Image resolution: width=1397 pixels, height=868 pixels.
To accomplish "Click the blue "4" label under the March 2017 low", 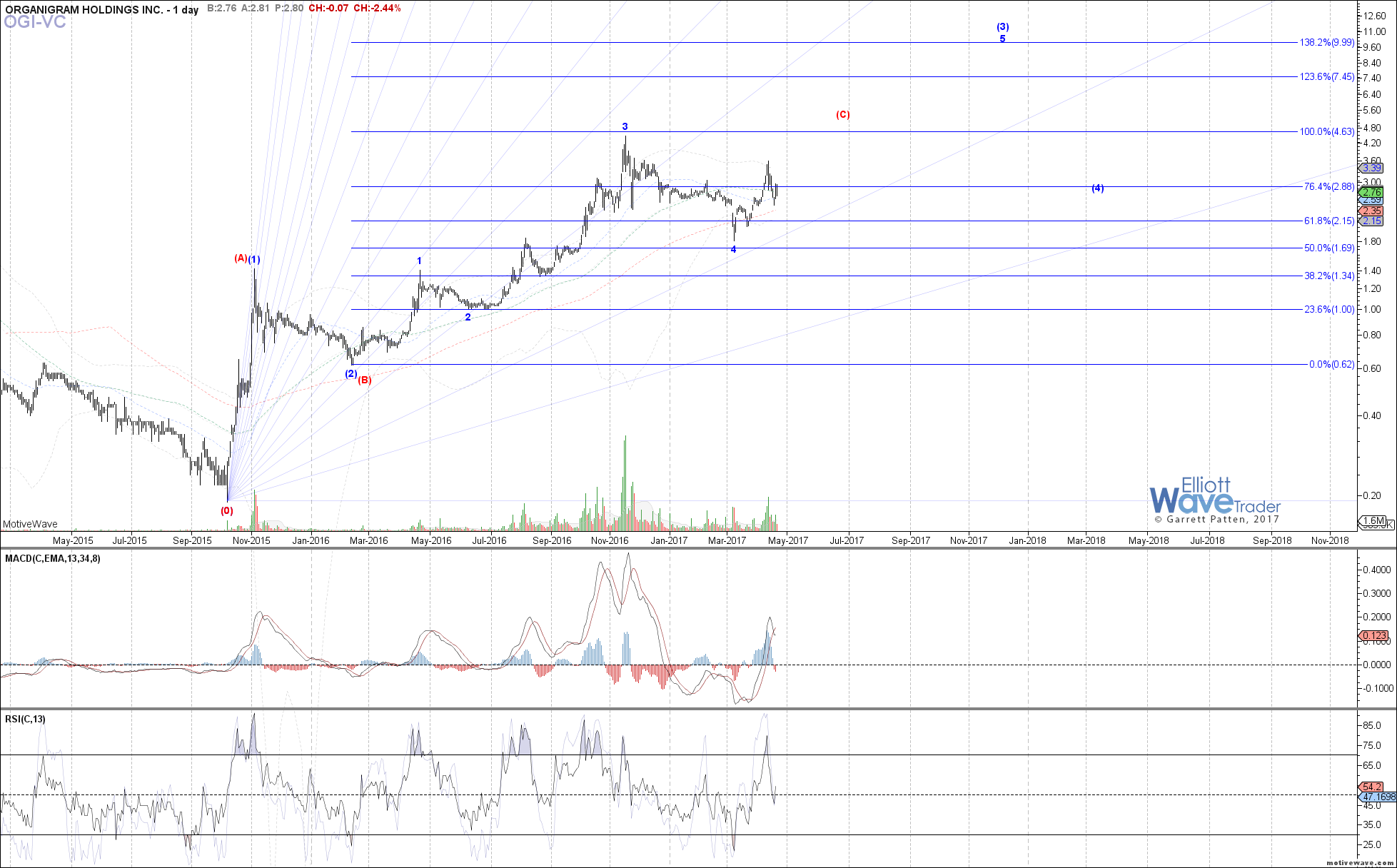I will click(733, 249).
